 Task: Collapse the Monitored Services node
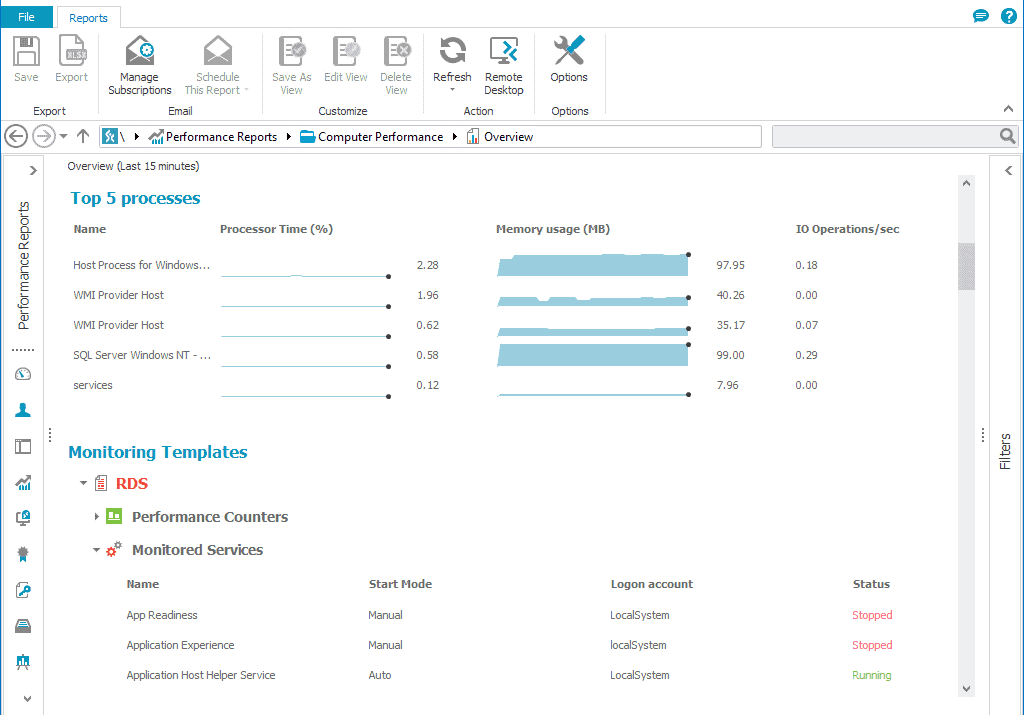pos(96,550)
